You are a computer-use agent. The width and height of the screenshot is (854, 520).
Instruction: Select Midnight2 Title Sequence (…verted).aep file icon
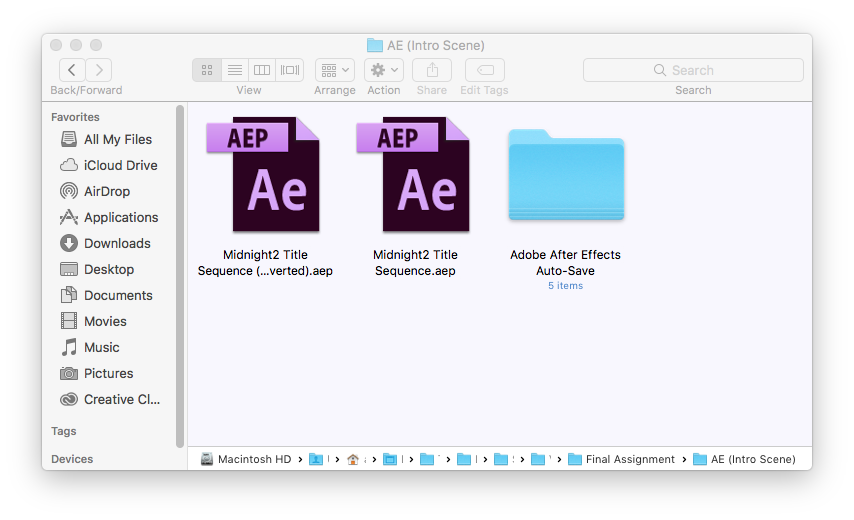click(263, 174)
